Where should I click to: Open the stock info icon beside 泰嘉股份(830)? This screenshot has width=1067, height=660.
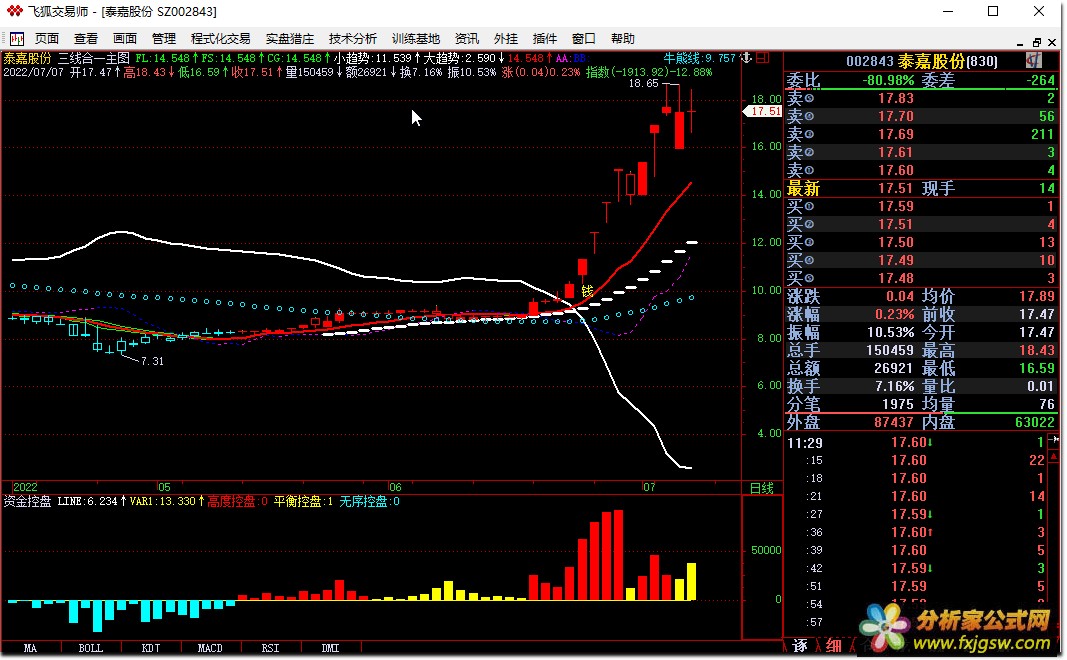[x=1034, y=61]
